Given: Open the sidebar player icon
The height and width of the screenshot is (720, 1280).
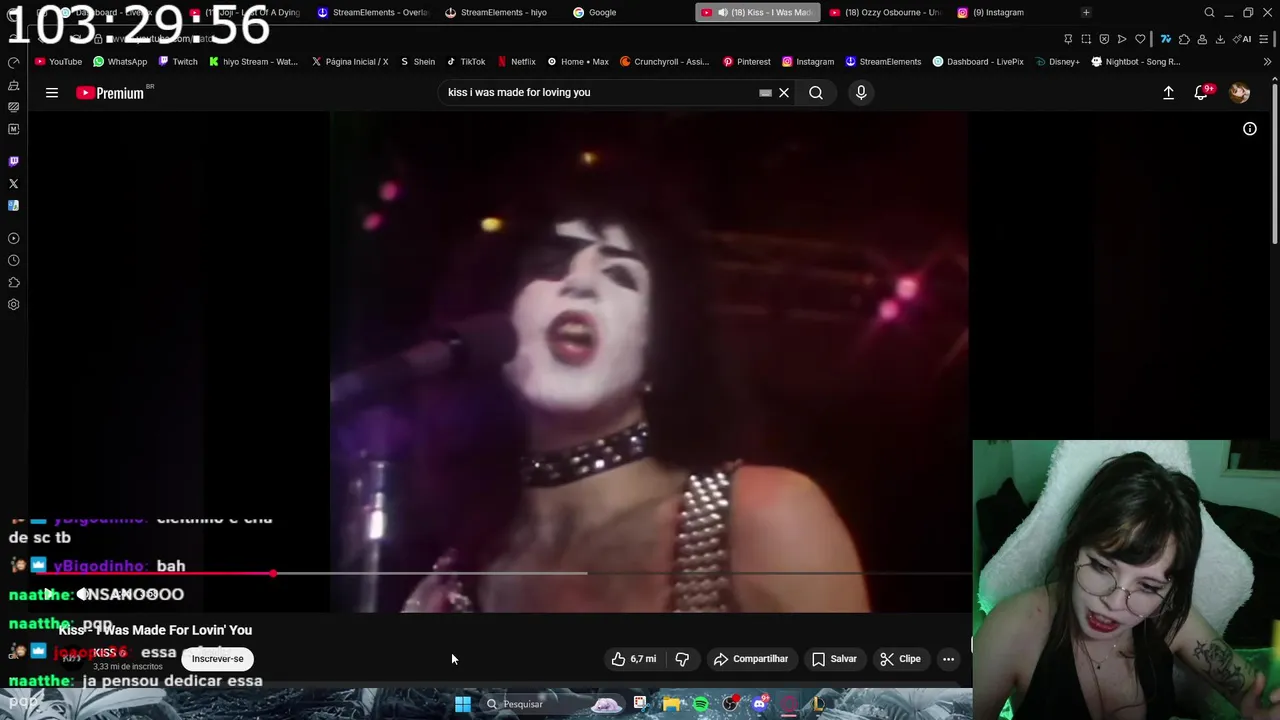Looking at the screenshot, I should tap(13, 238).
